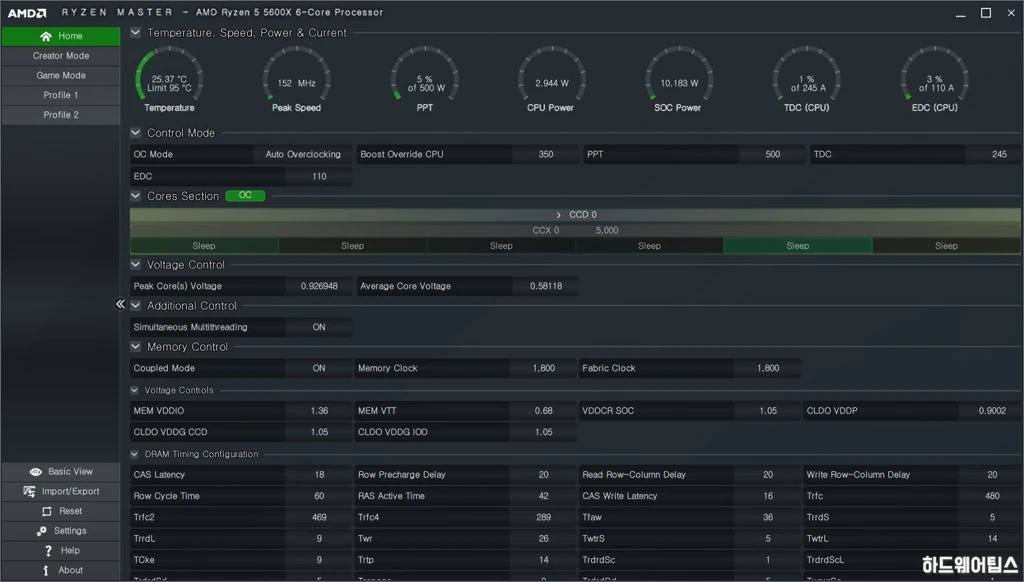The width and height of the screenshot is (1024, 582).
Task: Go to the Home tab
Action: (61, 36)
